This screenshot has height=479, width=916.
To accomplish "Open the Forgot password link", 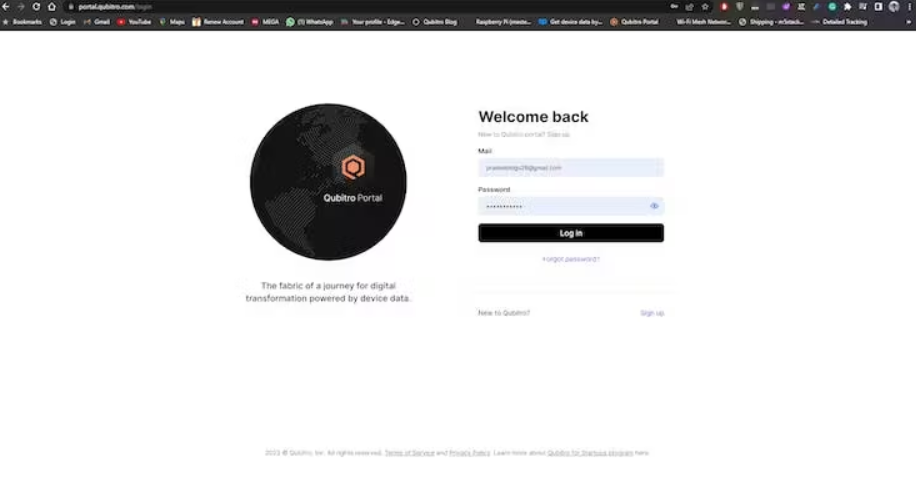I will click(x=571, y=259).
